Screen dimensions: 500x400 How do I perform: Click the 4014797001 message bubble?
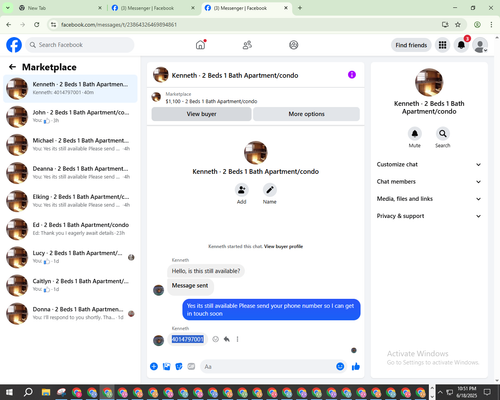point(187,339)
